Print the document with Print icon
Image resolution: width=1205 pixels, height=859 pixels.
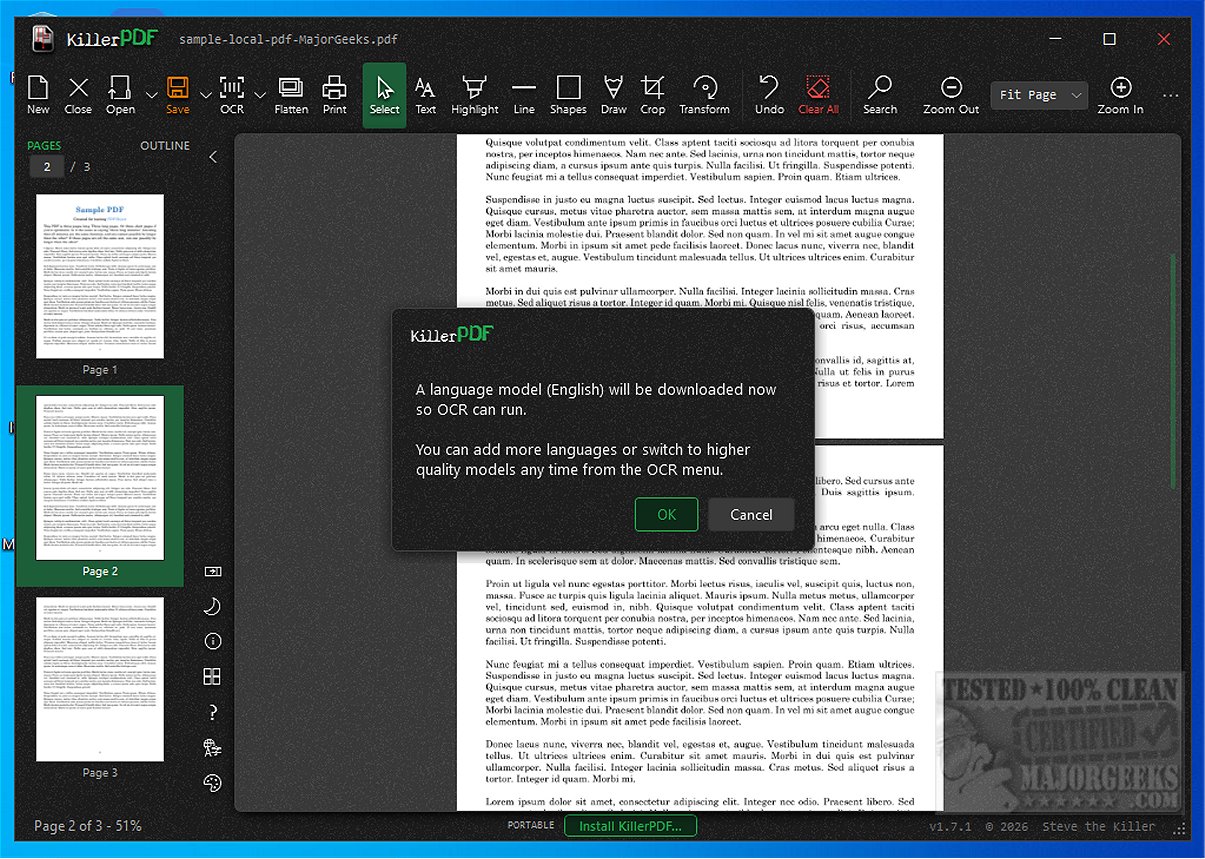pyautogui.click(x=335, y=95)
